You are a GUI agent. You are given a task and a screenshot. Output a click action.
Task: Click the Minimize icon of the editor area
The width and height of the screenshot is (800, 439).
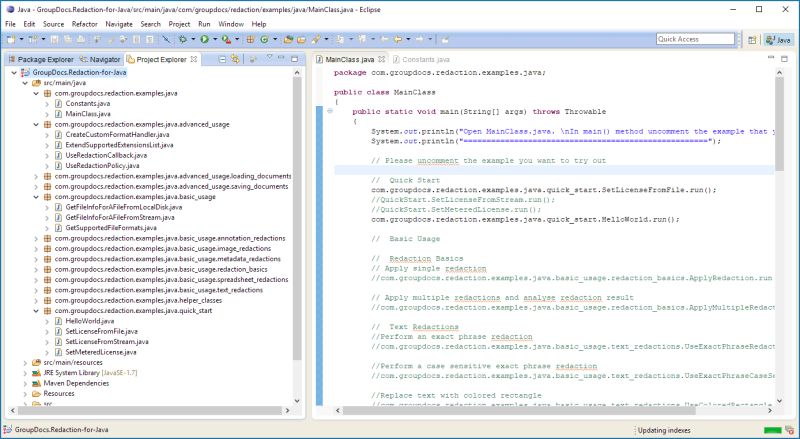(771, 58)
